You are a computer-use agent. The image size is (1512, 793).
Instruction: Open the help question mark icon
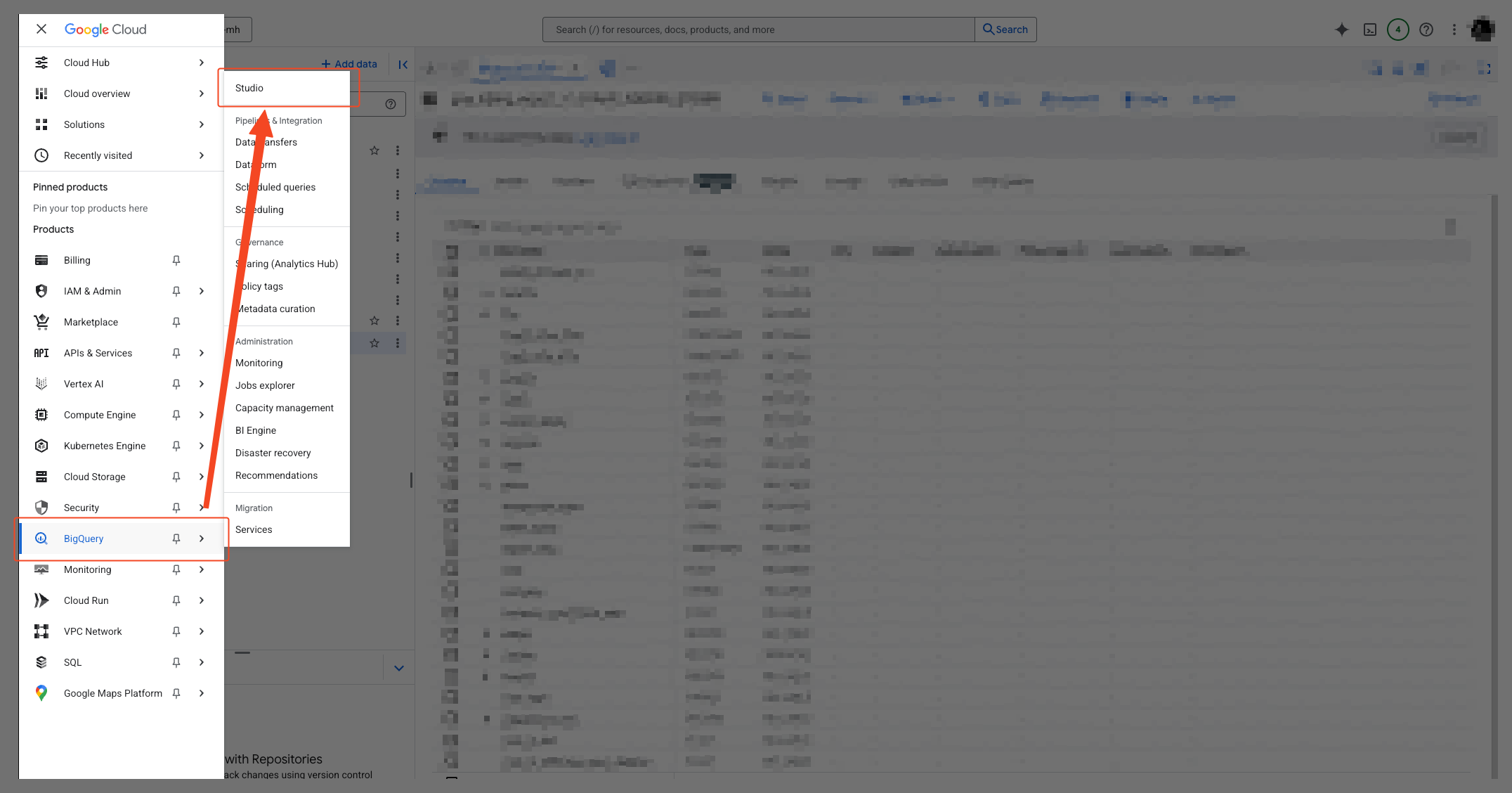[1426, 30]
